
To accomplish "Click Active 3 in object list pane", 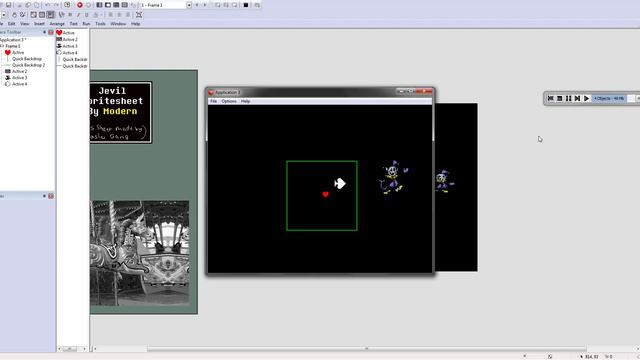I will point(67,46).
